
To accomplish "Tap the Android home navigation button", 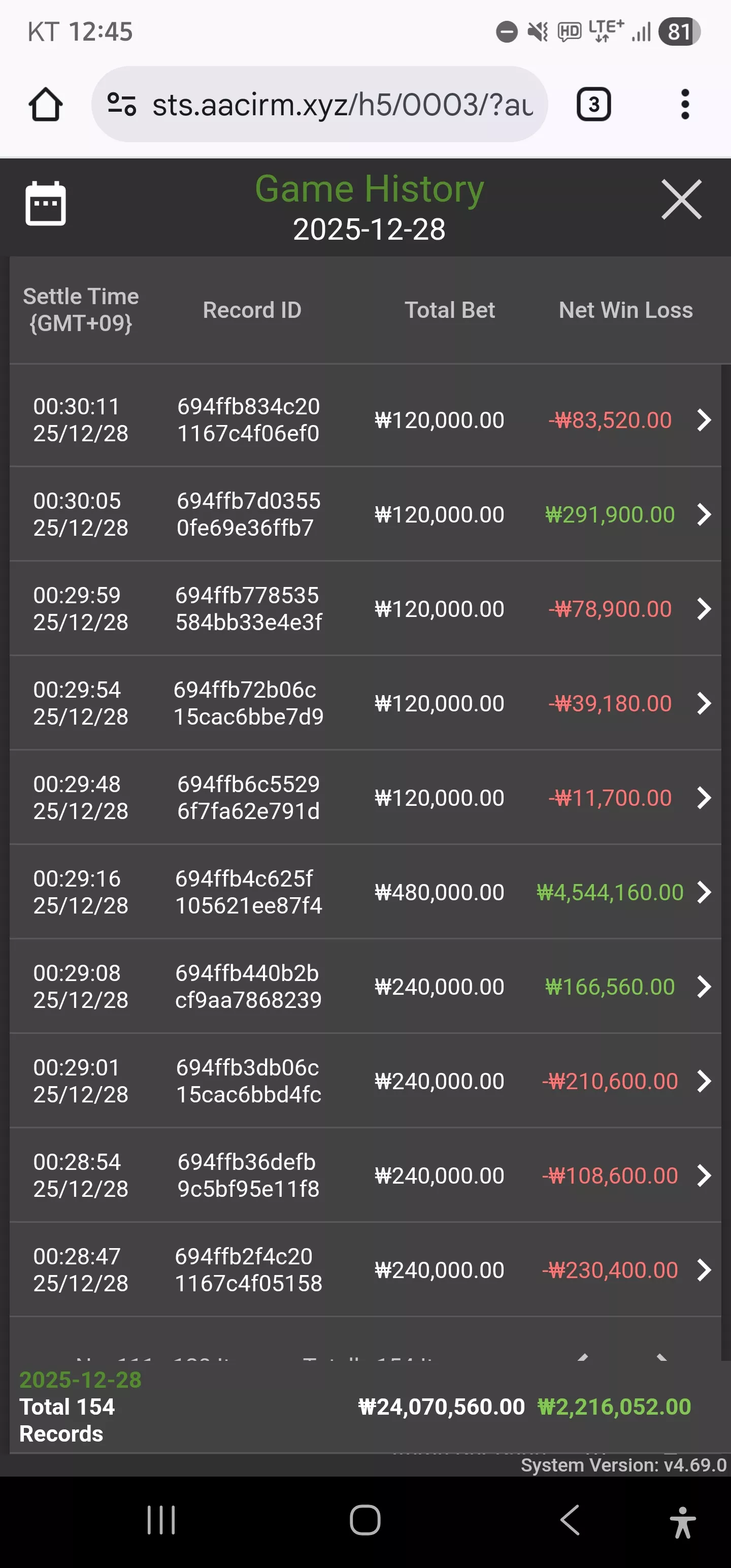I will point(365,1520).
